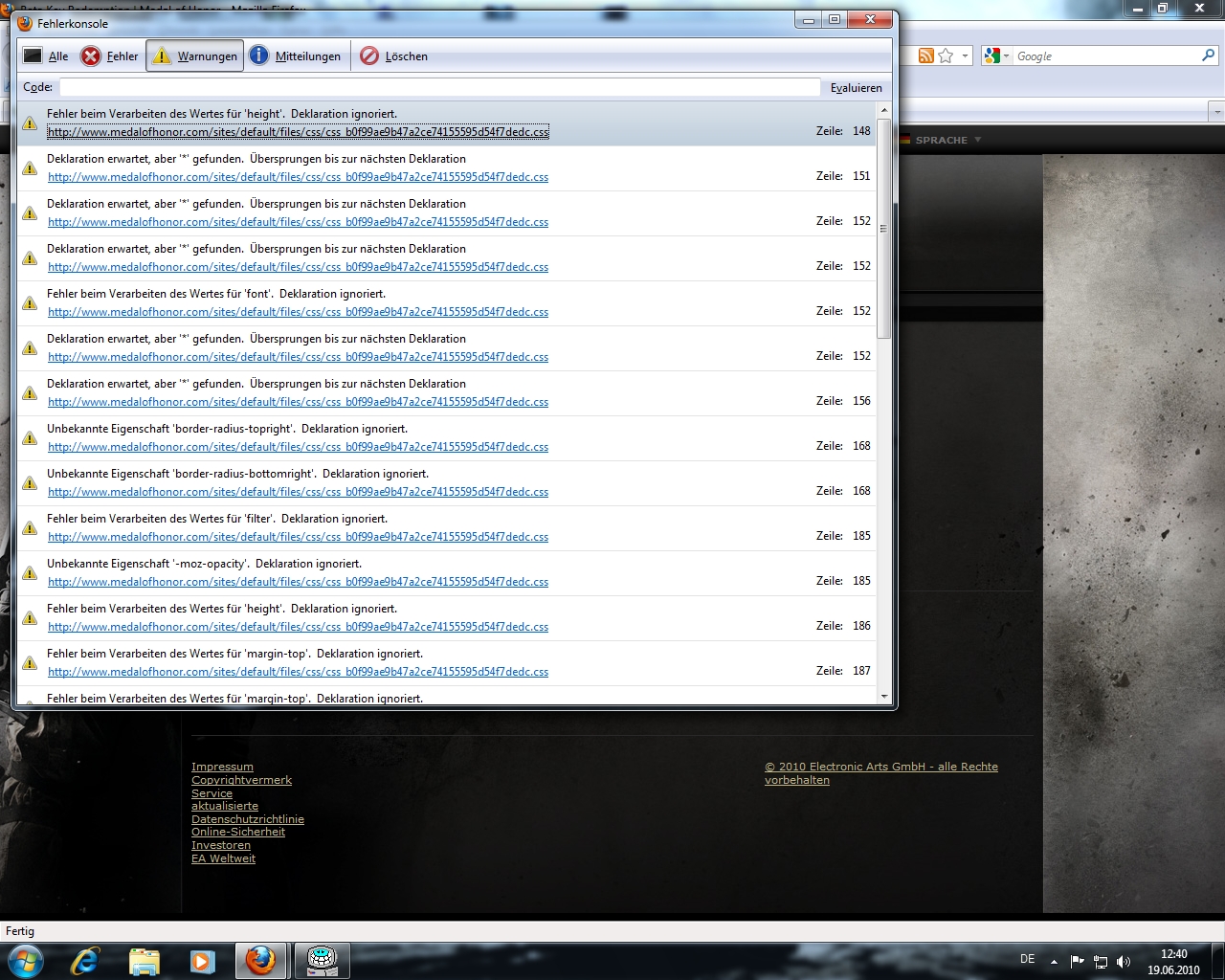
Task: Open the Investoren link
Action: pyautogui.click(x=221, y=845)
